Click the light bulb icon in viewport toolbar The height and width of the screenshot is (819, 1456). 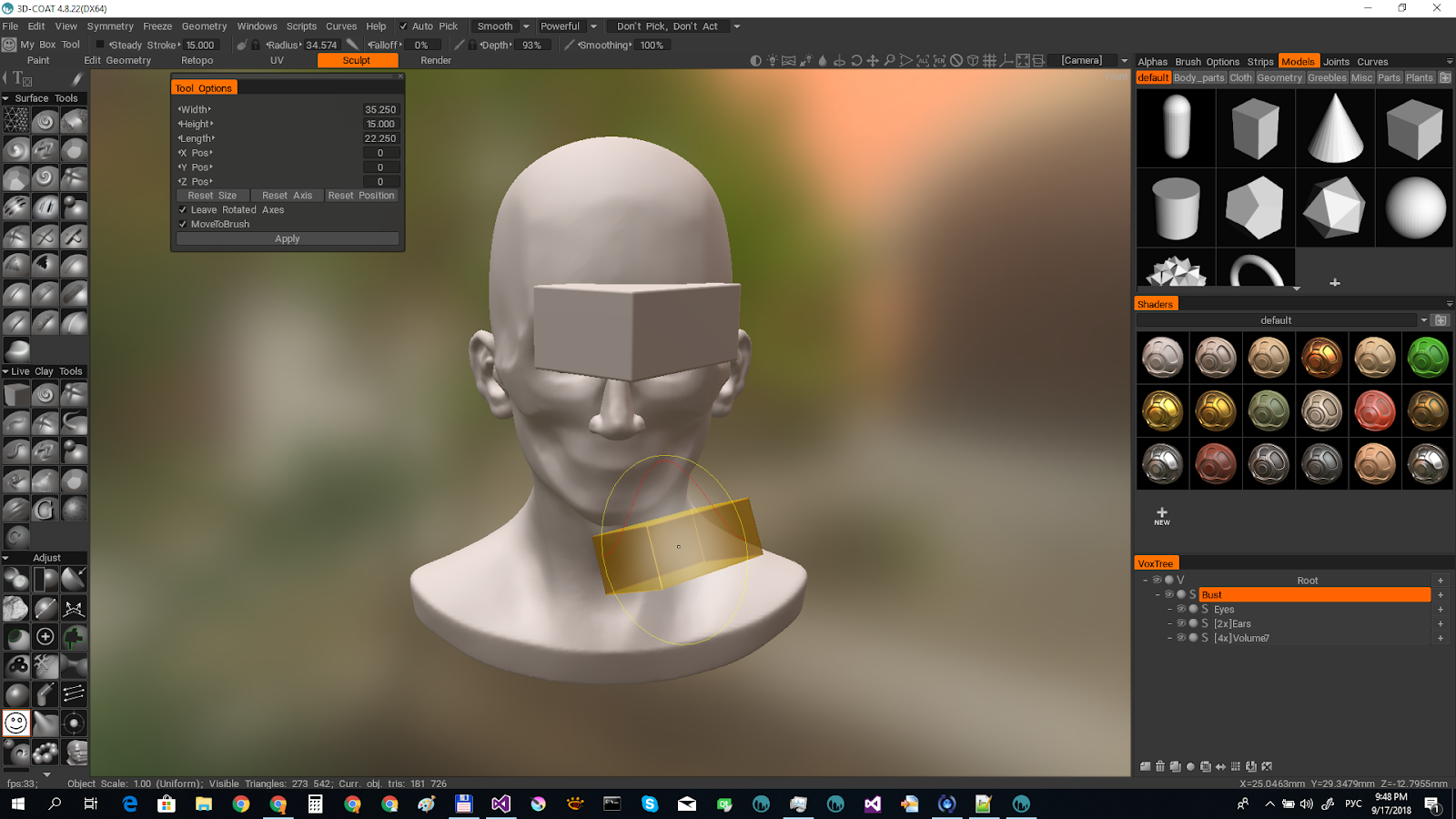[772, 60]
